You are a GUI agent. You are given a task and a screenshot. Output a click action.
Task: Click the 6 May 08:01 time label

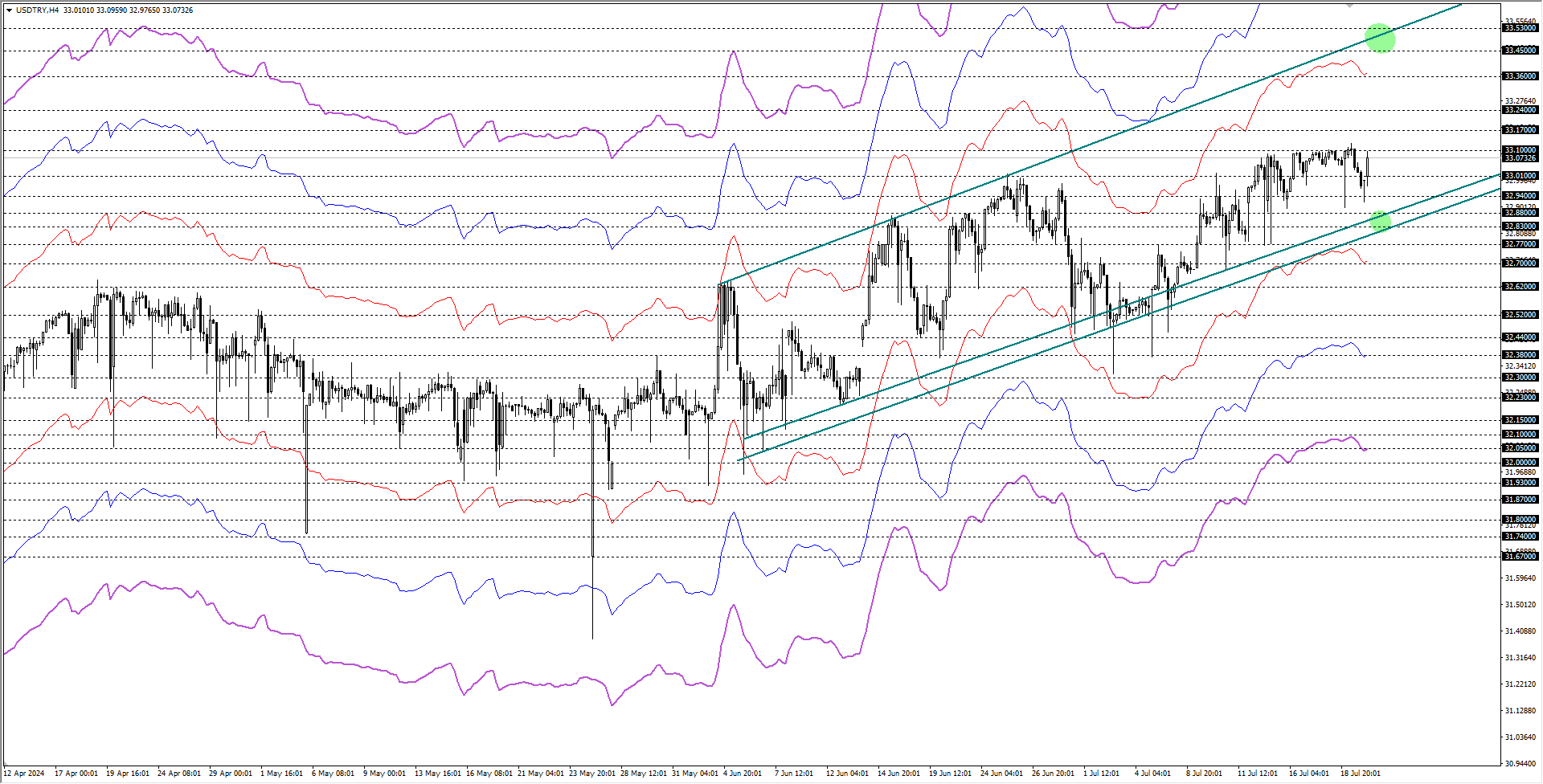coord(333,774)
